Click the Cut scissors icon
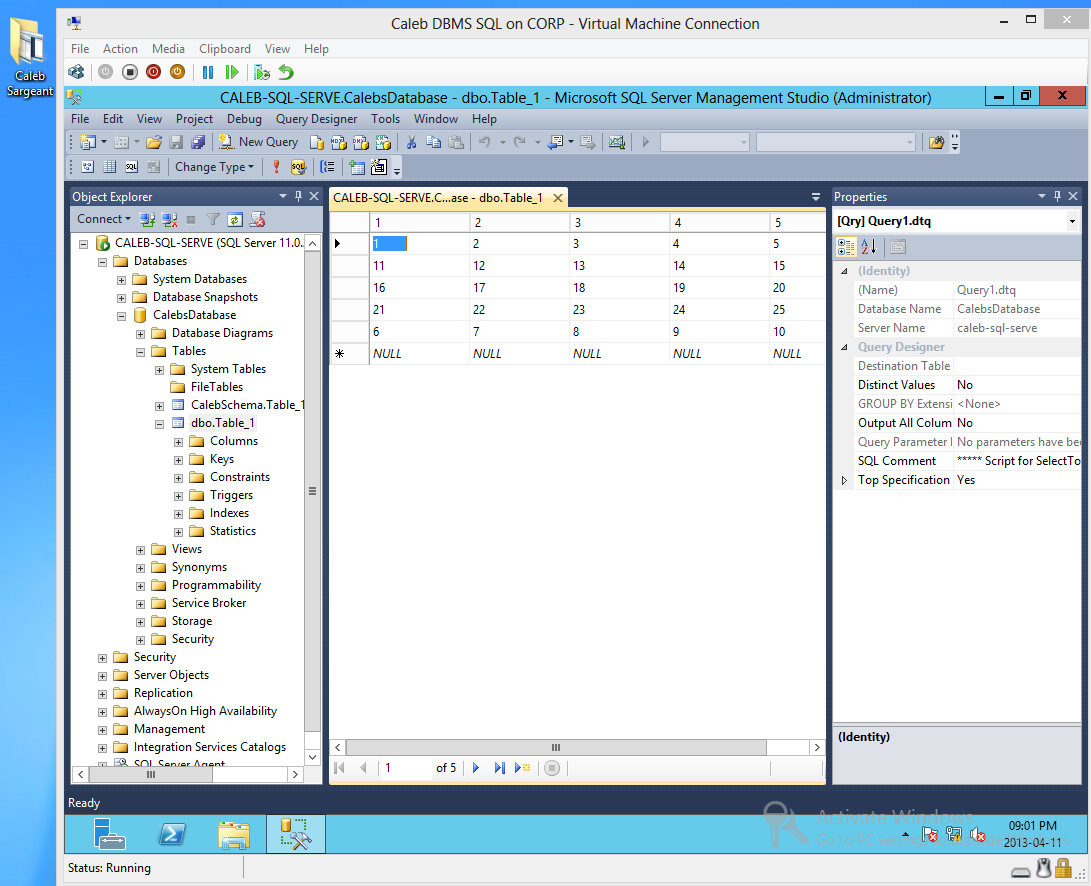This screenshot has width=1091, height=886. (x=411, y=142)
